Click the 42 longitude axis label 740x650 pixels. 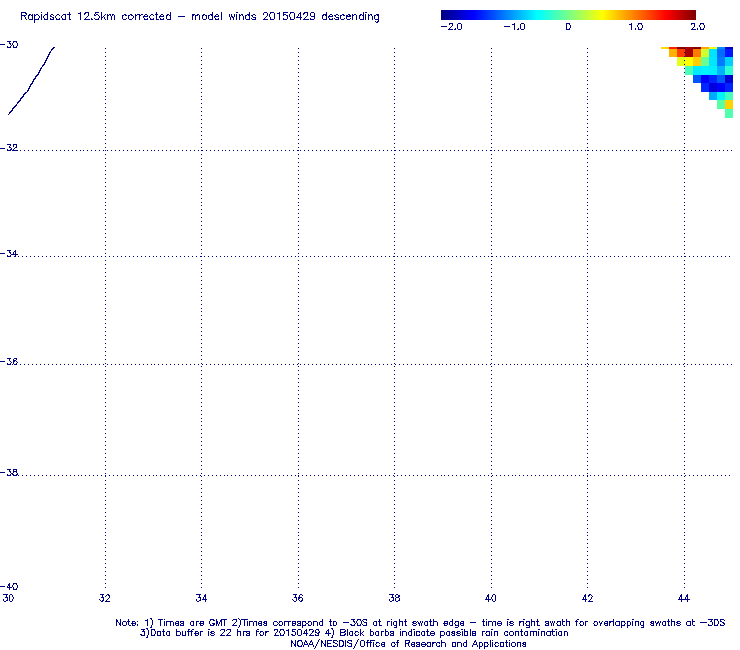coord(587,599)
